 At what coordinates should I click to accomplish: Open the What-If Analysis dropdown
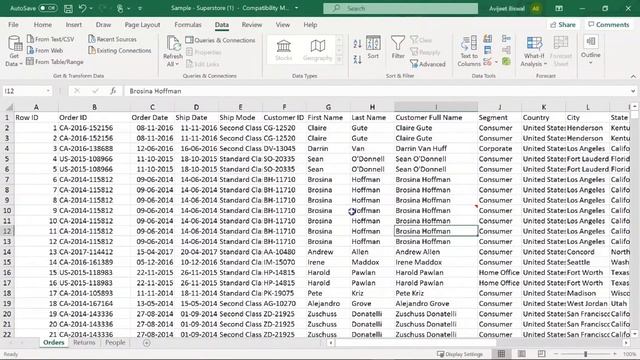[x=534, y=51]
